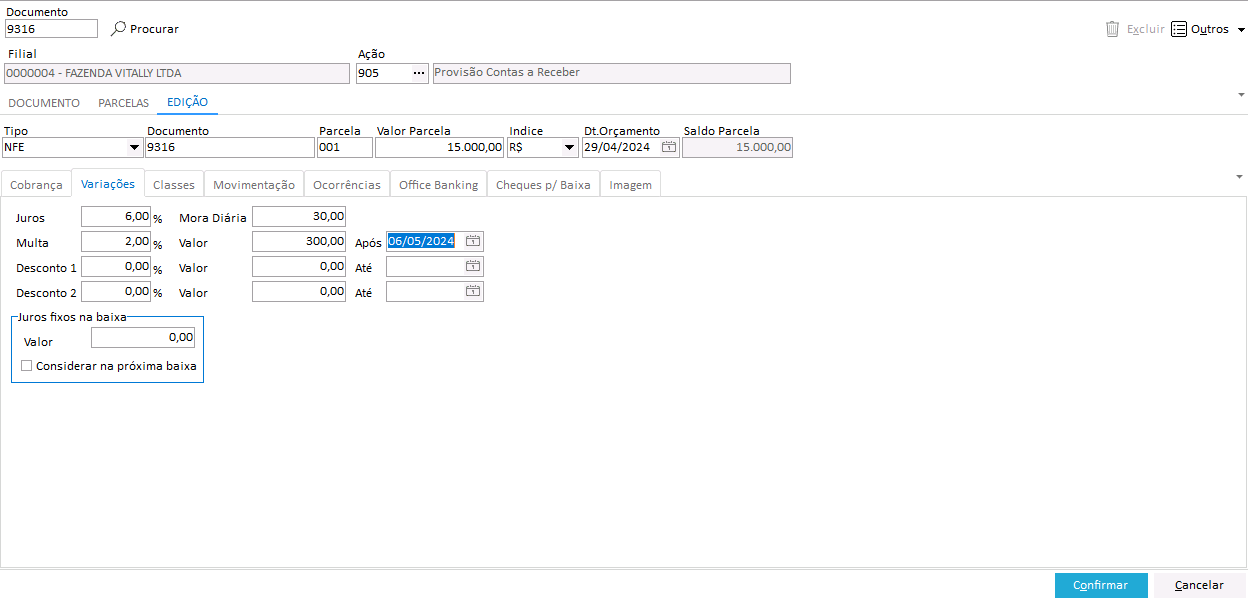Click the Procurar magnifier icon

click(x=118, y=29)
